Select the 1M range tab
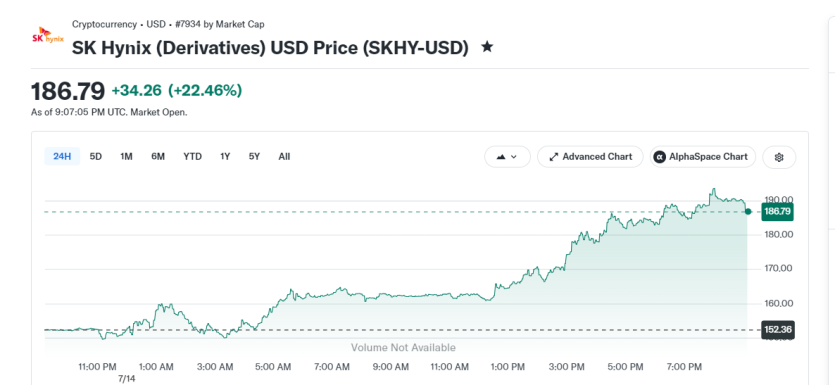This screenshot has width=835, height=385. point(126,157)
